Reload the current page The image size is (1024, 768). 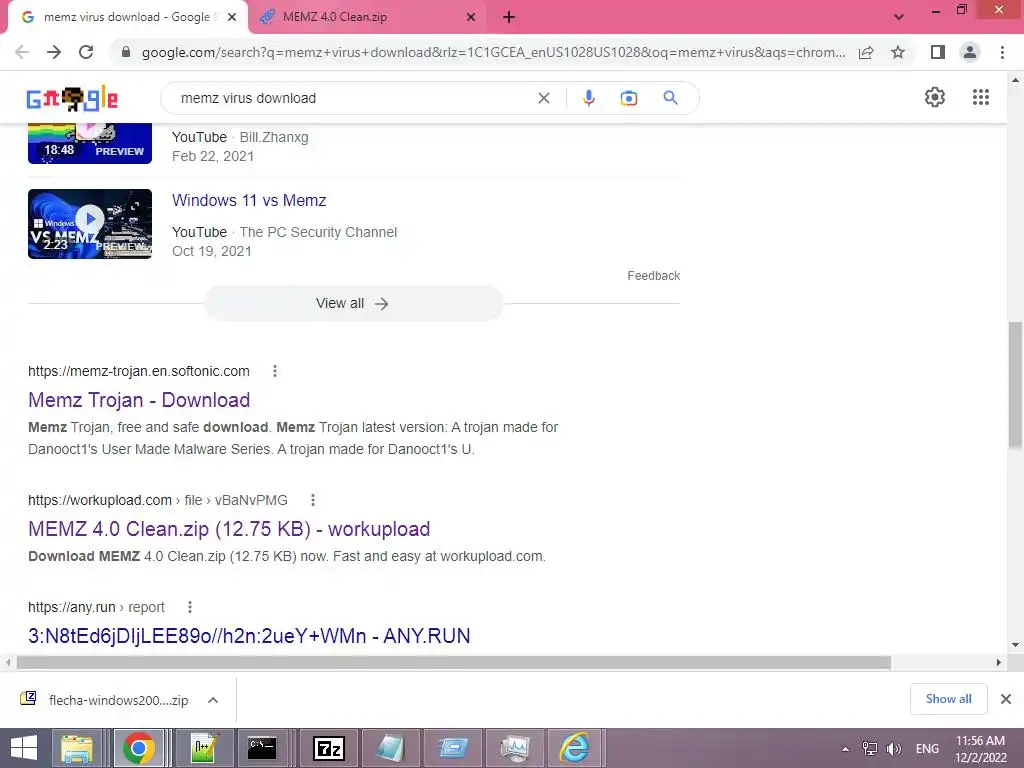coord(86,52)
